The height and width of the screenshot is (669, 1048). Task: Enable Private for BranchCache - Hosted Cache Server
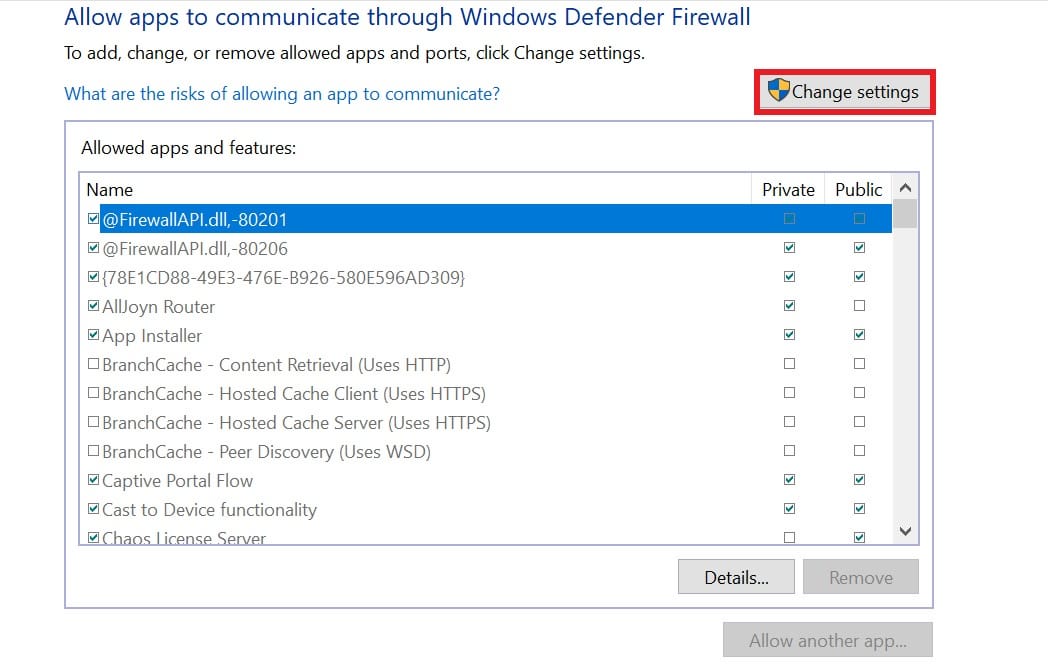click(x=789, y=422)
